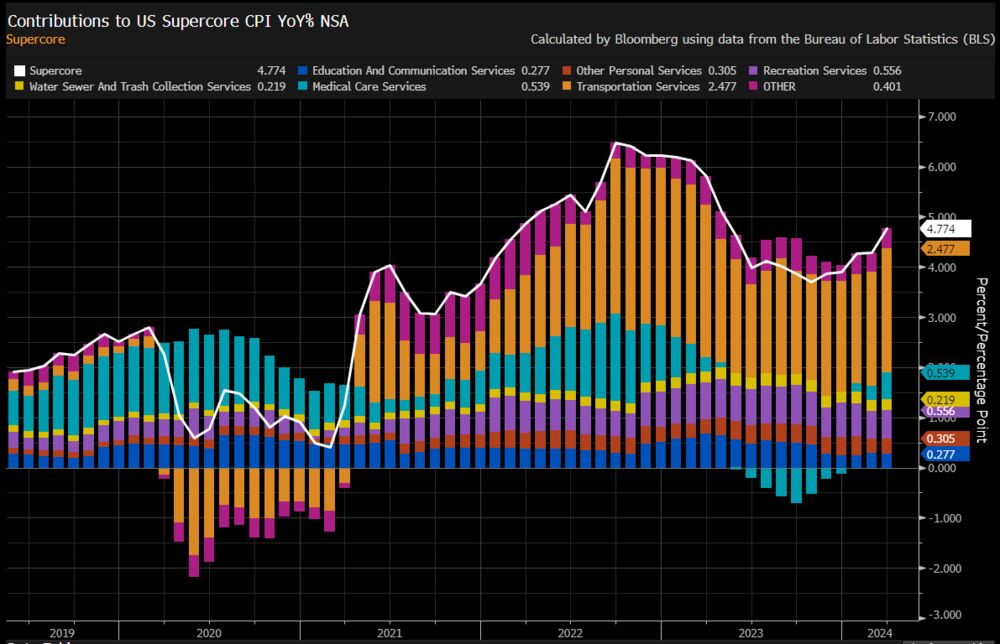Click the 4.774 Supercore value tag
Viewport: 1000px width, 644px height.
(946, 229)
